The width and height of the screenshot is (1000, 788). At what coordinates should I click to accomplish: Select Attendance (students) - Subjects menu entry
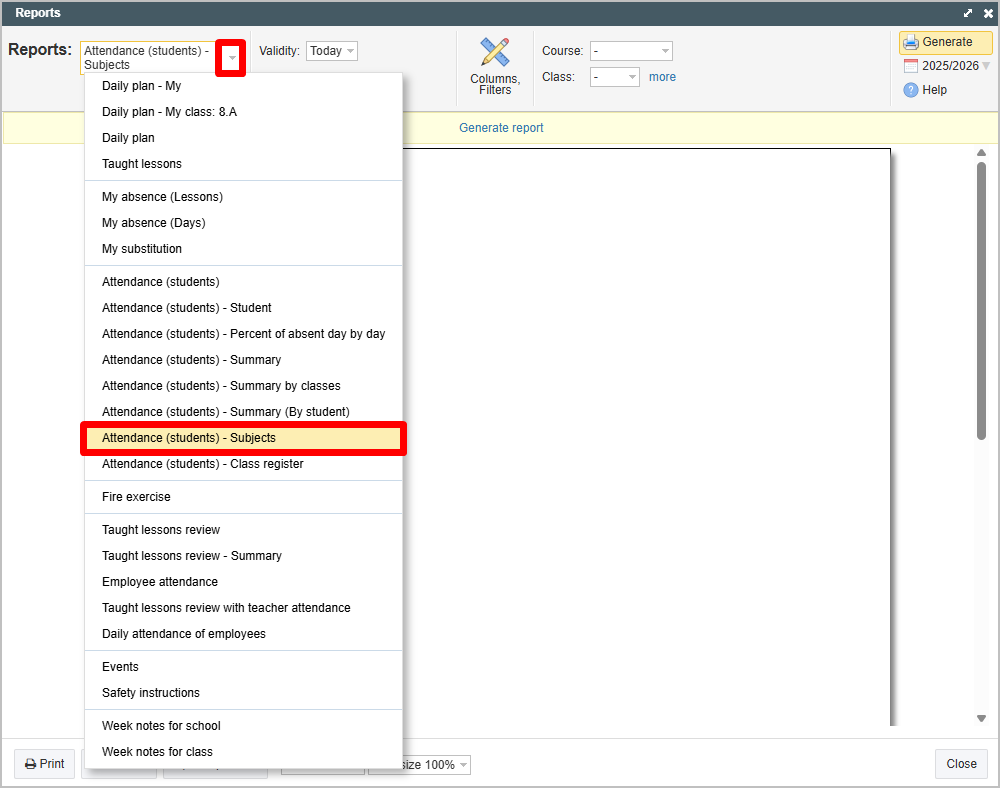189,438
